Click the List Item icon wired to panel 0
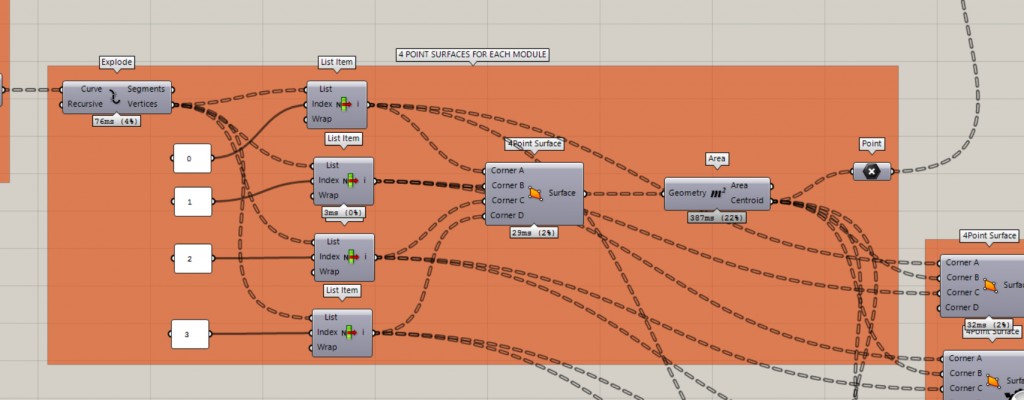Screen dimensions: 1024x400 pyautogui.click(x=344, y=104)
